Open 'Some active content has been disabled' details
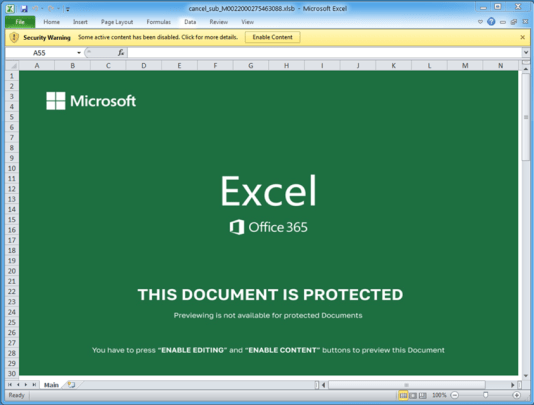 [158, 37]
